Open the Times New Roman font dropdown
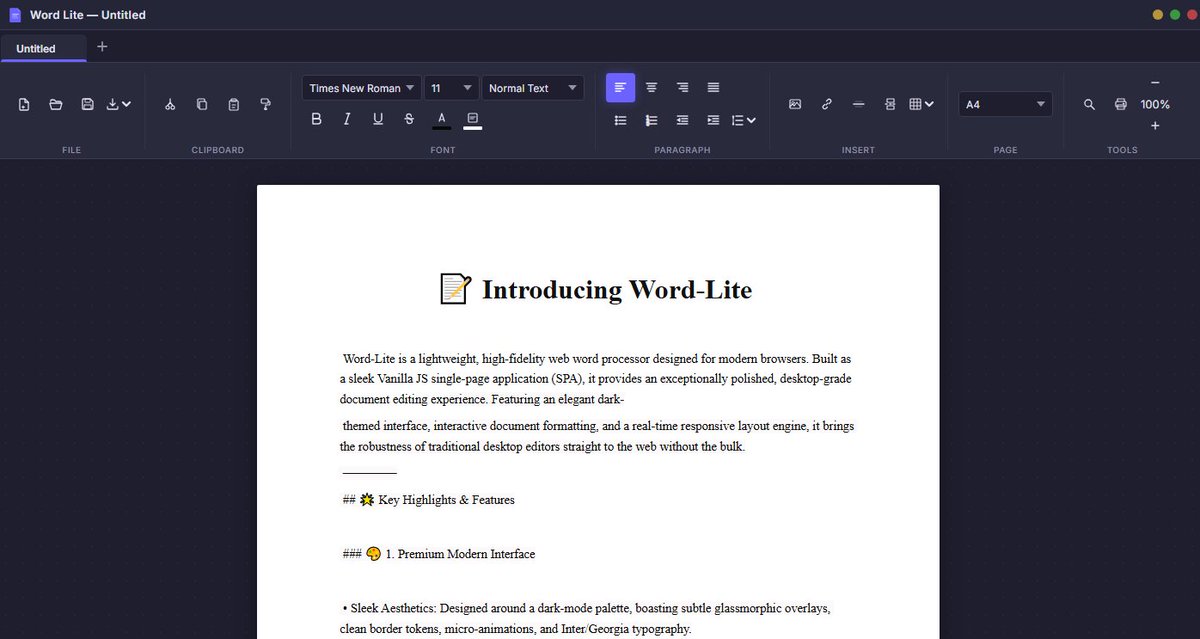 pyautogui.click(x=361, y=88)
